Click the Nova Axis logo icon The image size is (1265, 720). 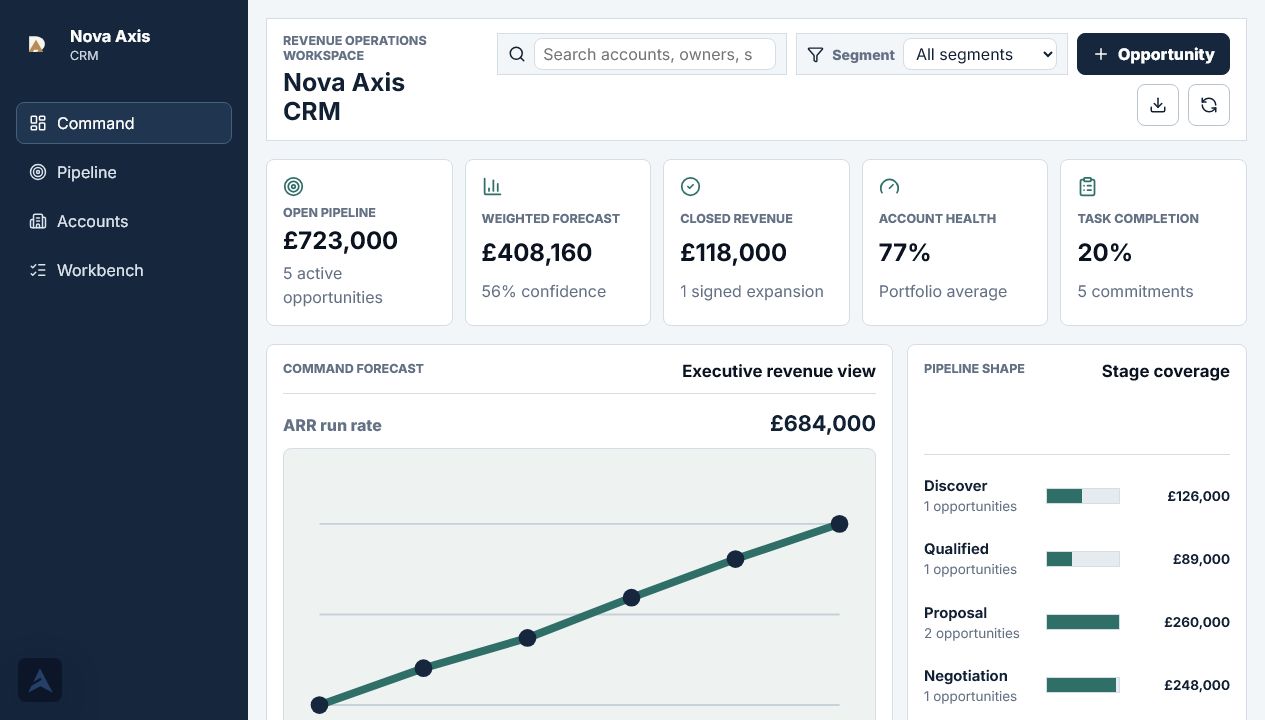(37, 45)
